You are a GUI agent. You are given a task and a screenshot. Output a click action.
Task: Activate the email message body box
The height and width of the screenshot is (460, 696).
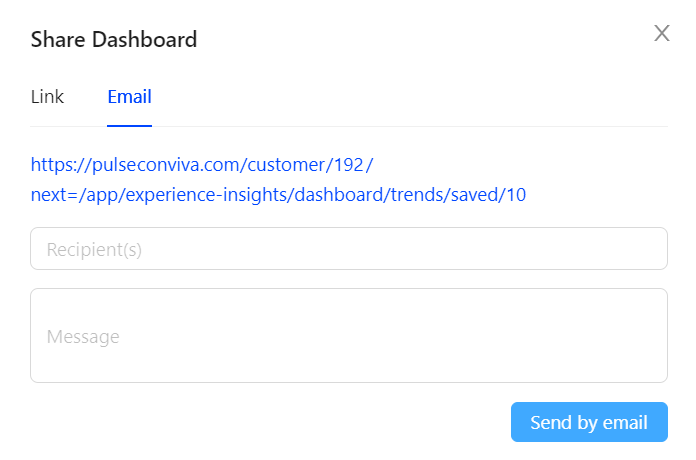tap(349, 336)
